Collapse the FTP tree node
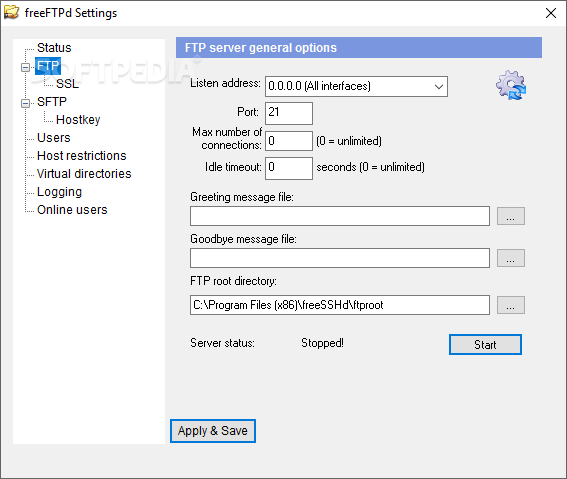This screenshot has width=567, height=479. pos(25,67)
